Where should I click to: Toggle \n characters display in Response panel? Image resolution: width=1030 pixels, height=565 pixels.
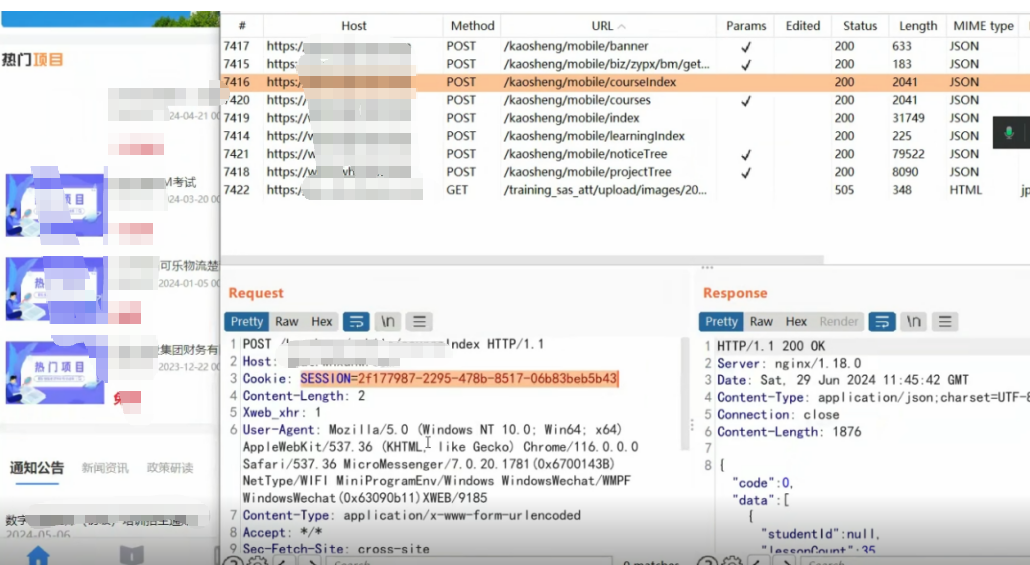point(913,321)
